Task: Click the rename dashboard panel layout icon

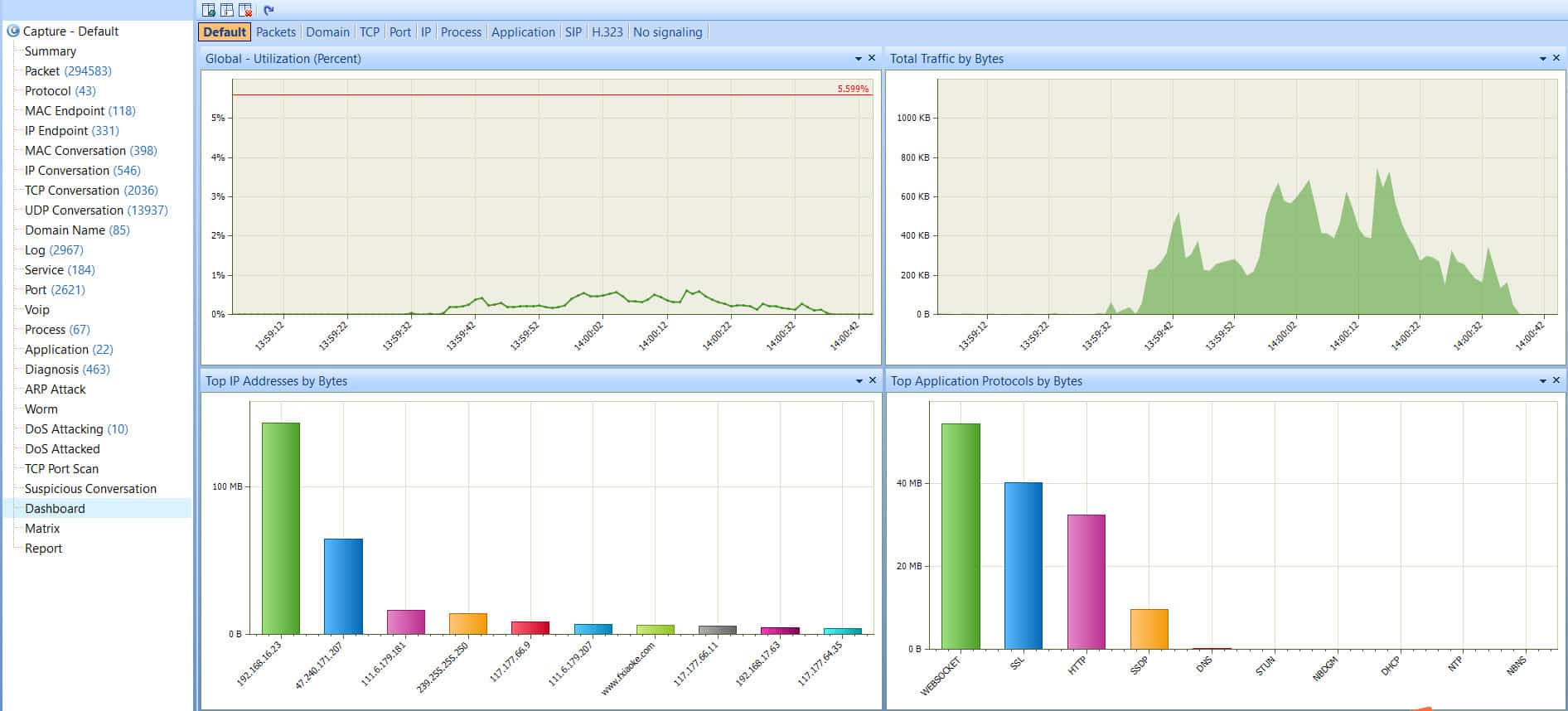Action: (x=227, y=10)
